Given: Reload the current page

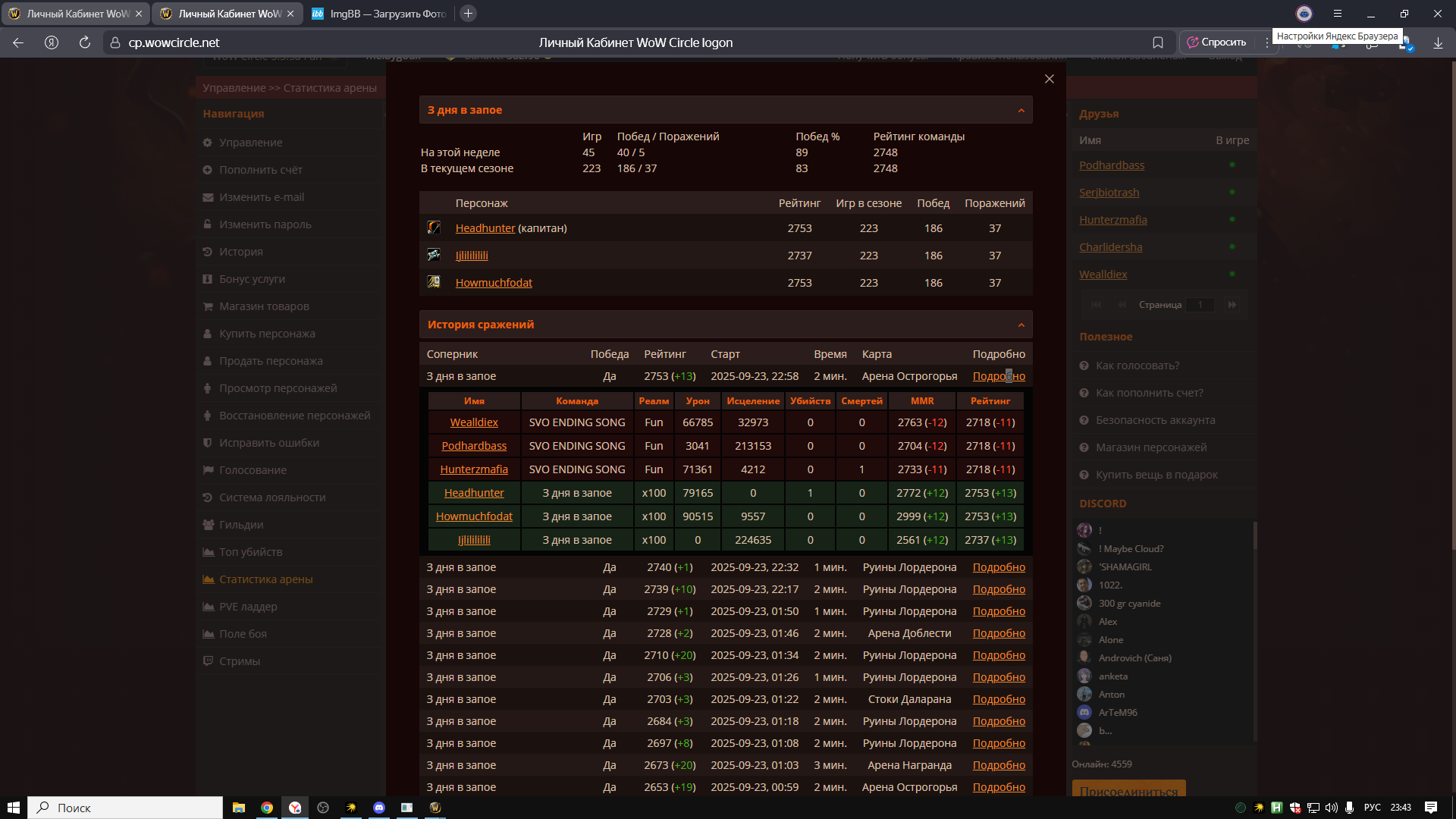Looking at the screenshot, I should [85, 42].
